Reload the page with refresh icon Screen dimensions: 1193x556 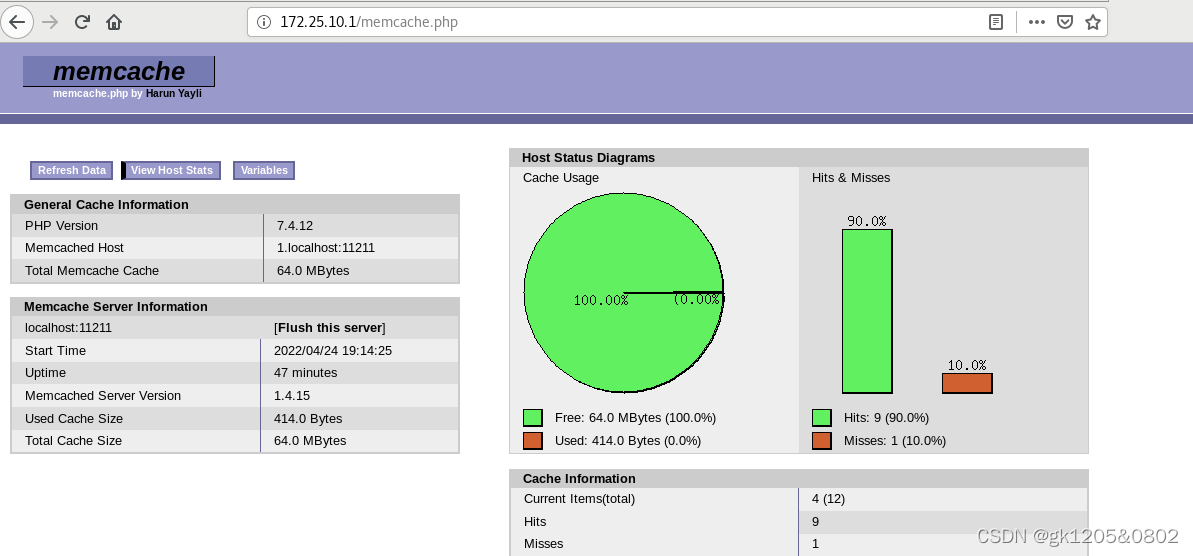point(82,21)
